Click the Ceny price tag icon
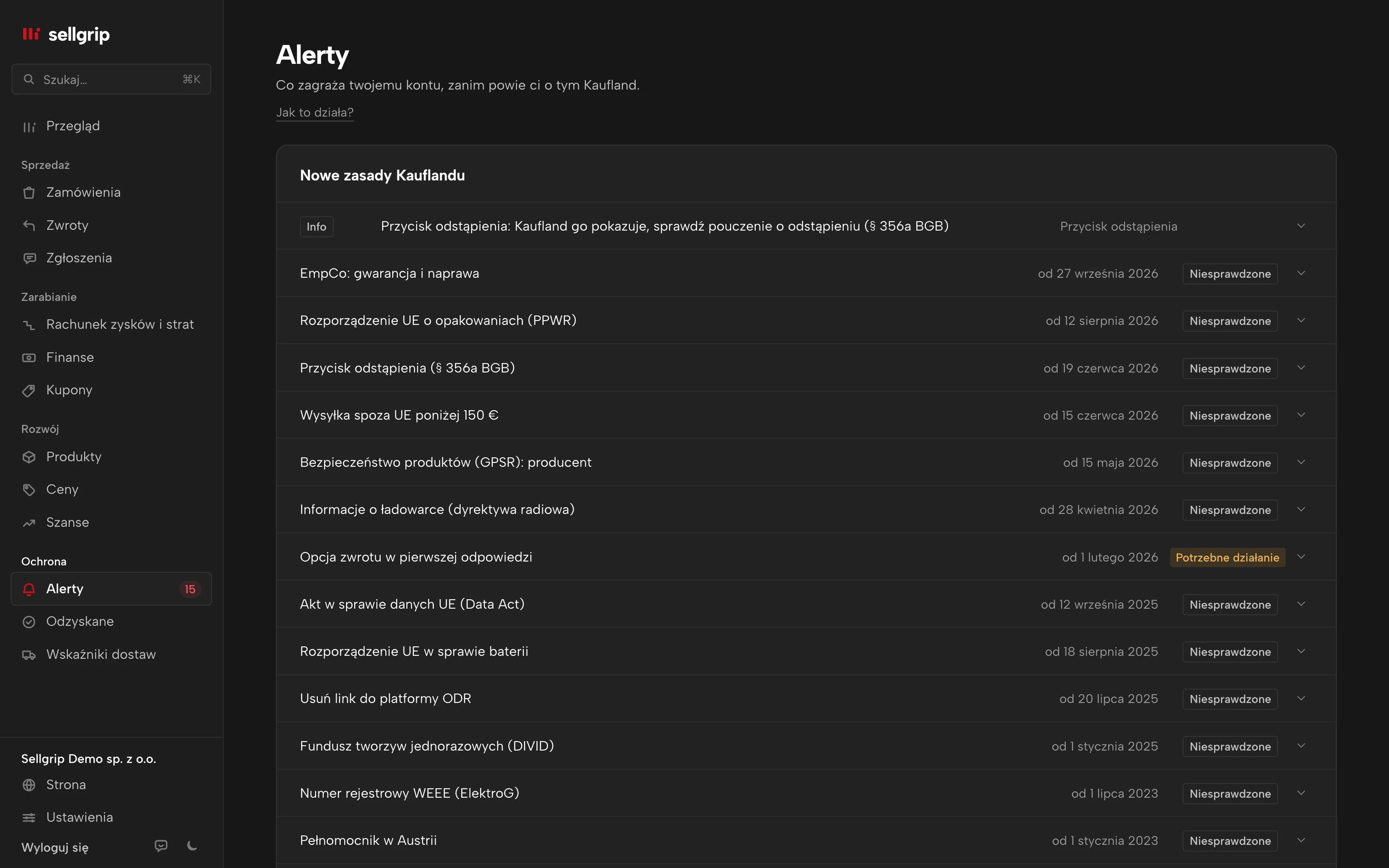Screen dimensions: 1389x868 [x=29, y=490]
